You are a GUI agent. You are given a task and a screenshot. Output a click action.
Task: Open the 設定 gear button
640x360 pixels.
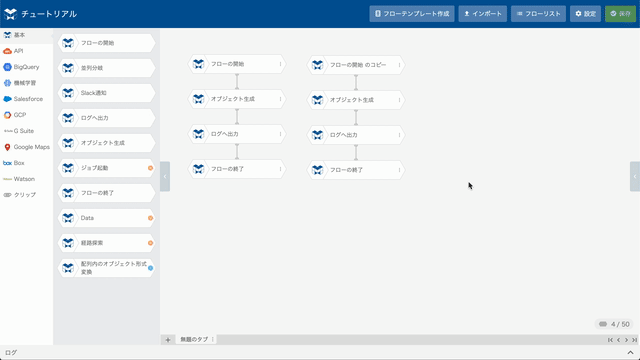tap(585, 14)
